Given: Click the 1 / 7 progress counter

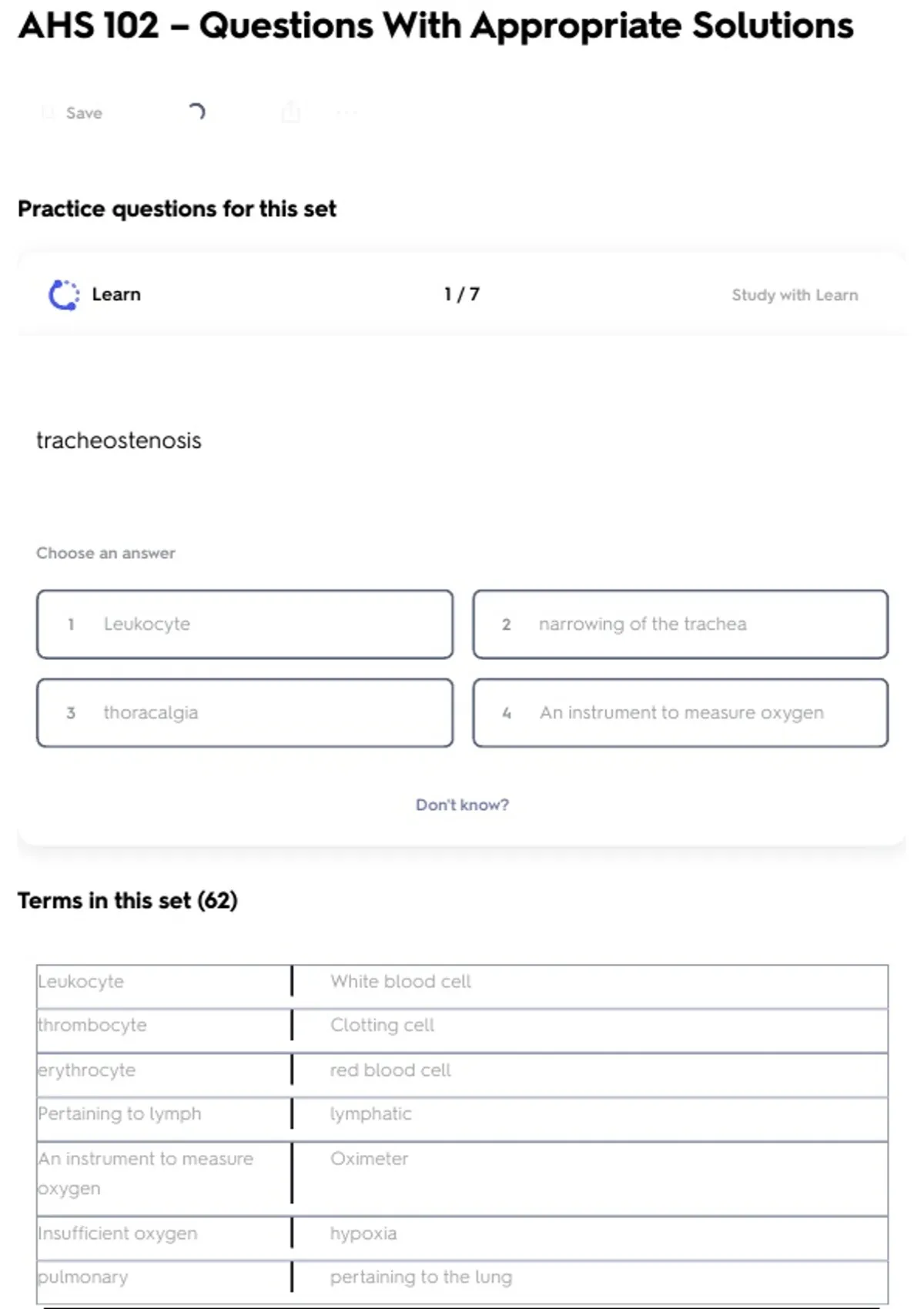Looking at the screenshot, I should (x=462, y=295).
